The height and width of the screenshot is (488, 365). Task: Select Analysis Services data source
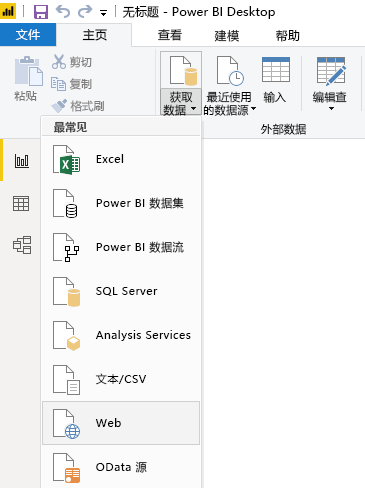(121, 335)
